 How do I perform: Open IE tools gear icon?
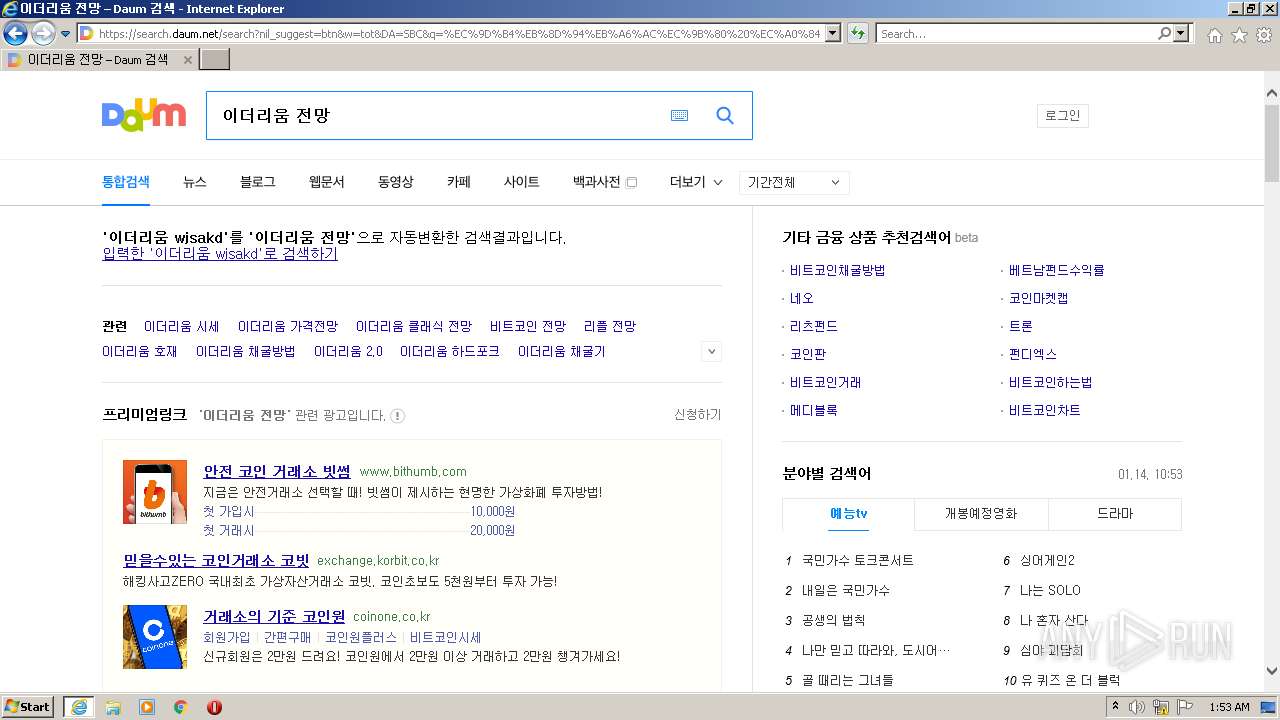click(x=1264, y=35)
